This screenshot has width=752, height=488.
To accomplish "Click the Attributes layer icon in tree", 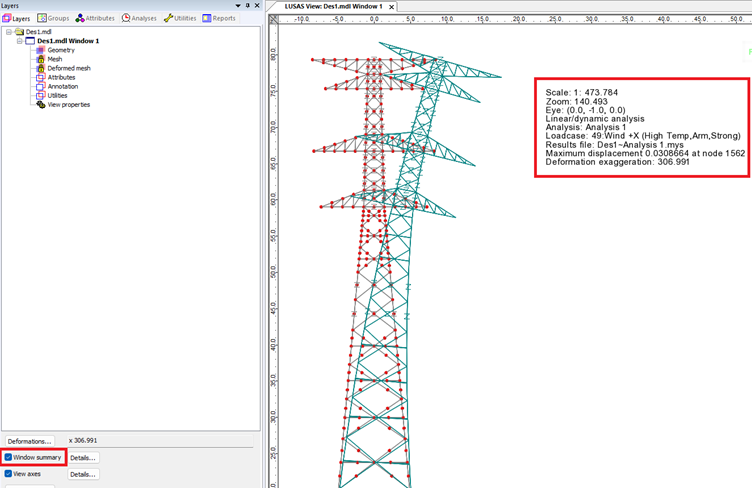I will pos(40,77).
